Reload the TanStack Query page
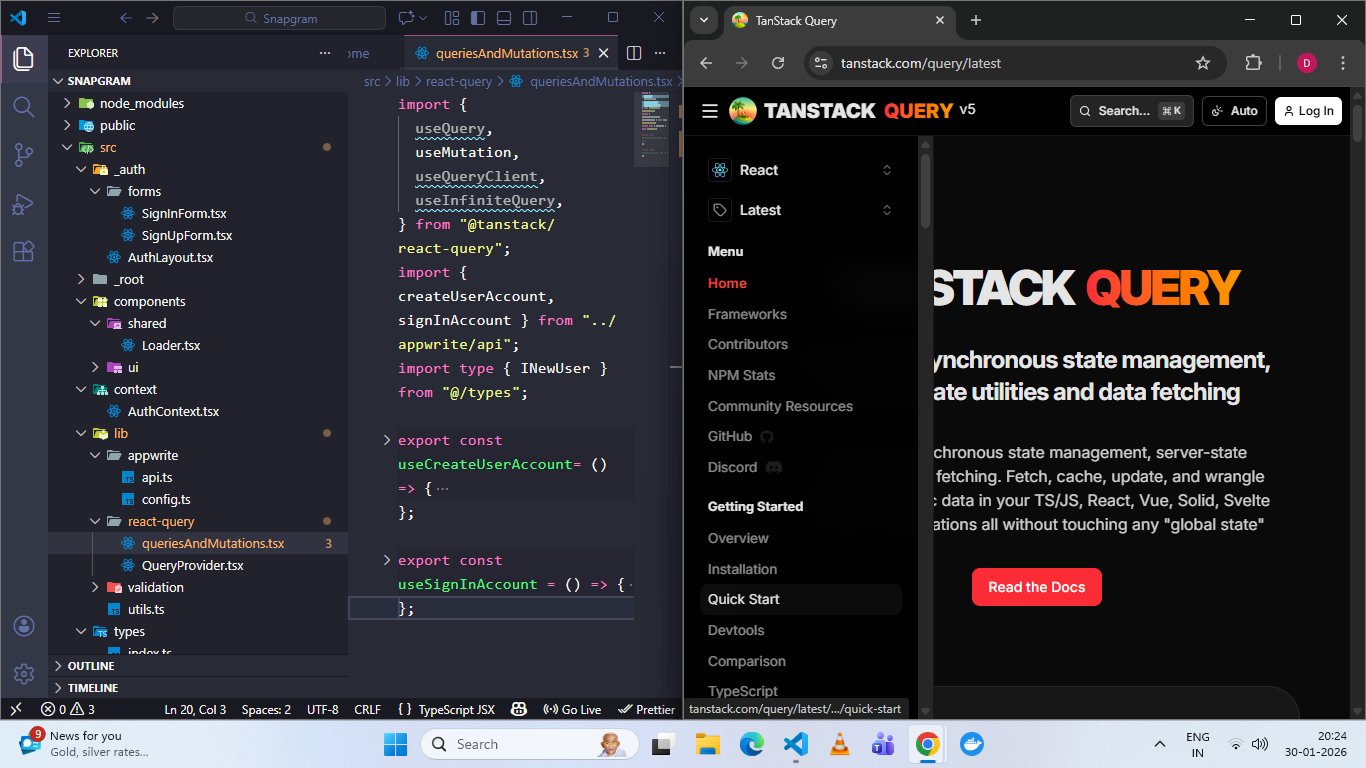 [x=778, y=63]
